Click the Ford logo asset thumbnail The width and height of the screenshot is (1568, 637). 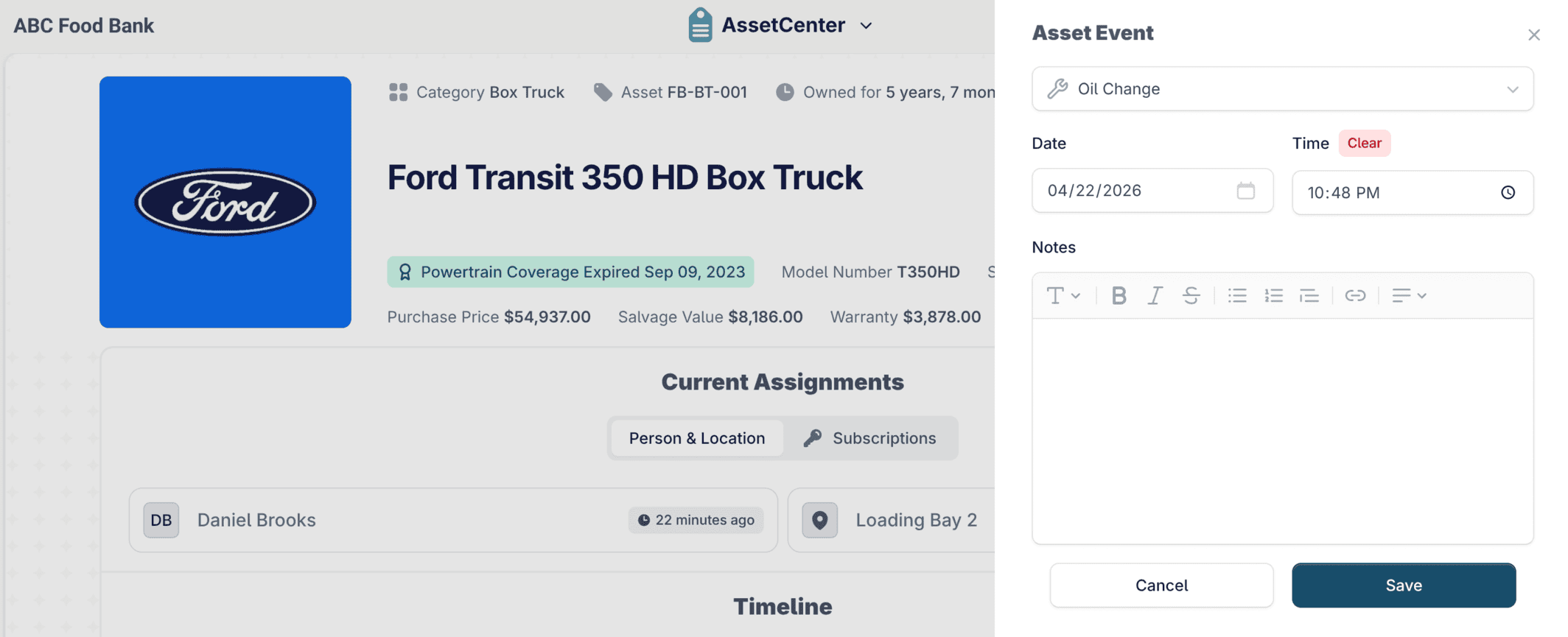coord(225,202)
